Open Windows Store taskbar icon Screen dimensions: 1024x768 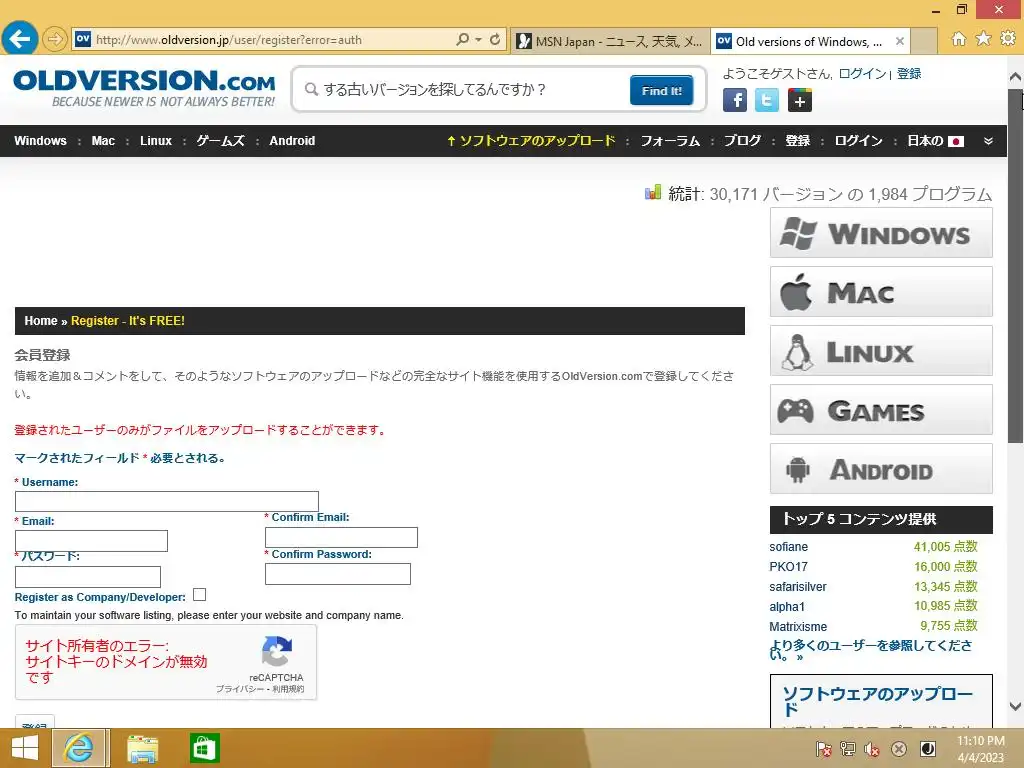pos(204,748)
